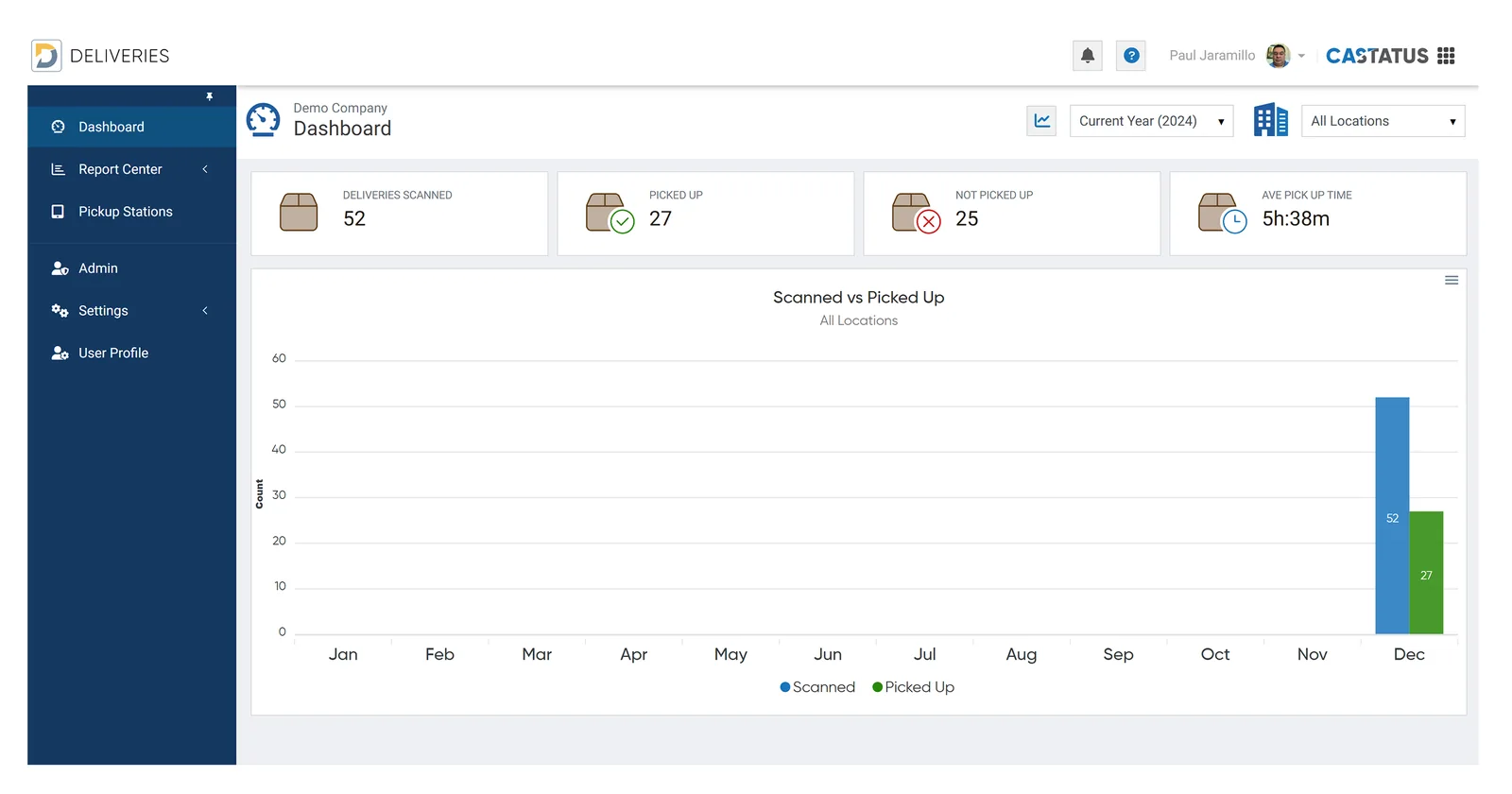
Task: Click the blue Scanned bar for Dec
Action: [1392, 515]
